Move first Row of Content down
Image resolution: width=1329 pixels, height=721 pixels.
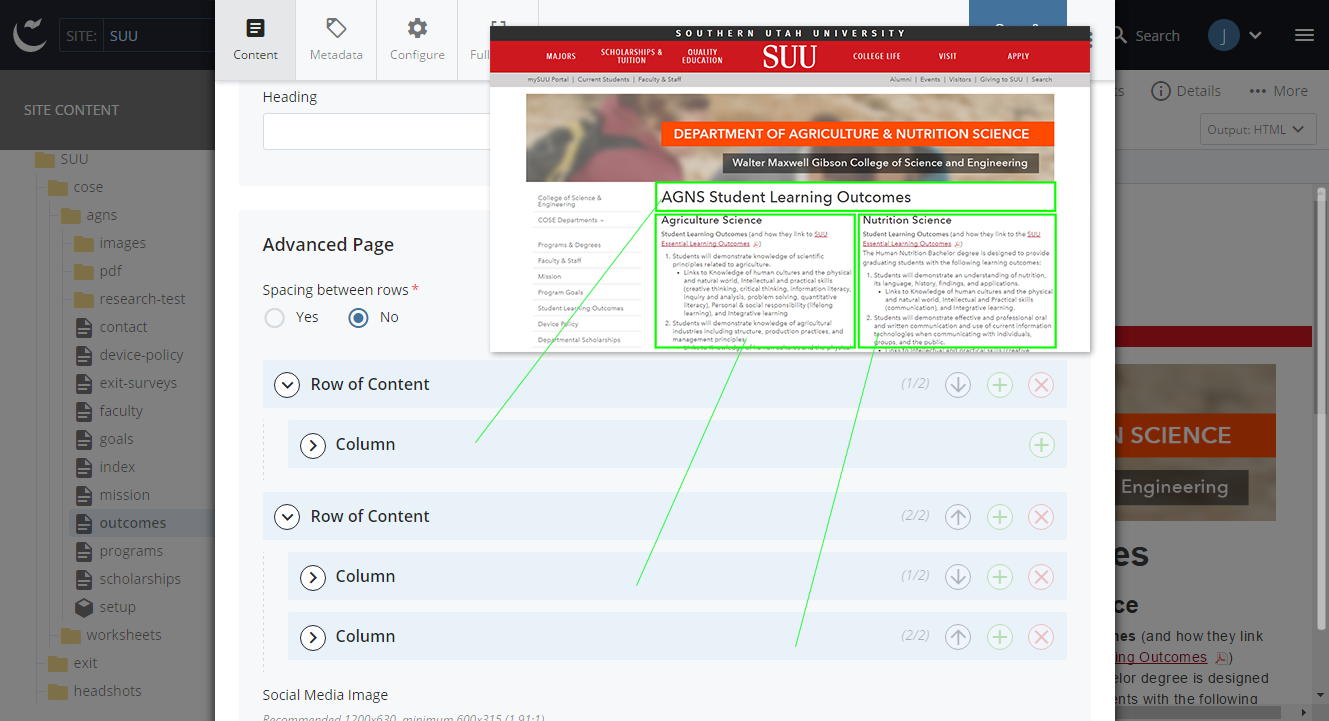[958, 385]
